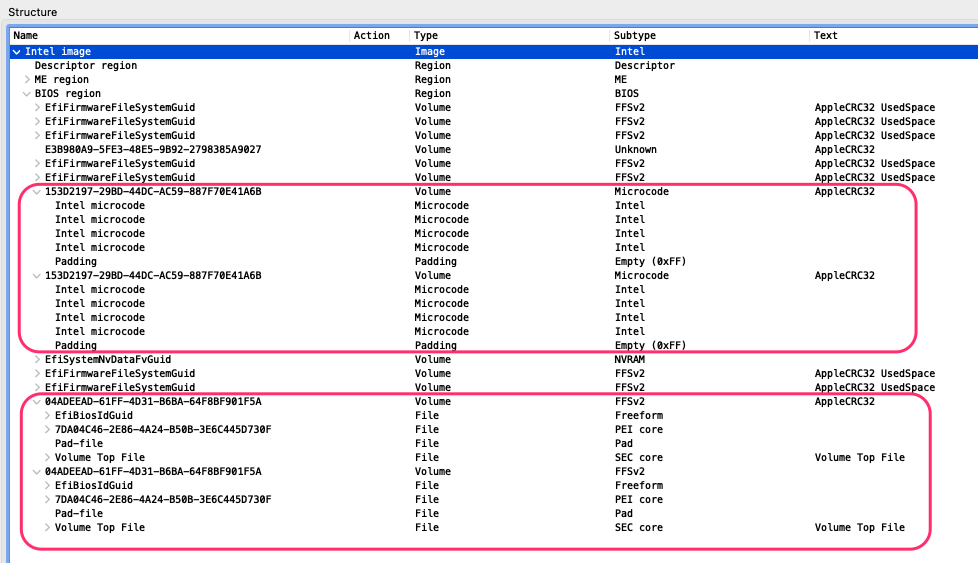Click the 'Descriptor' subtype cell

point(645,65)
